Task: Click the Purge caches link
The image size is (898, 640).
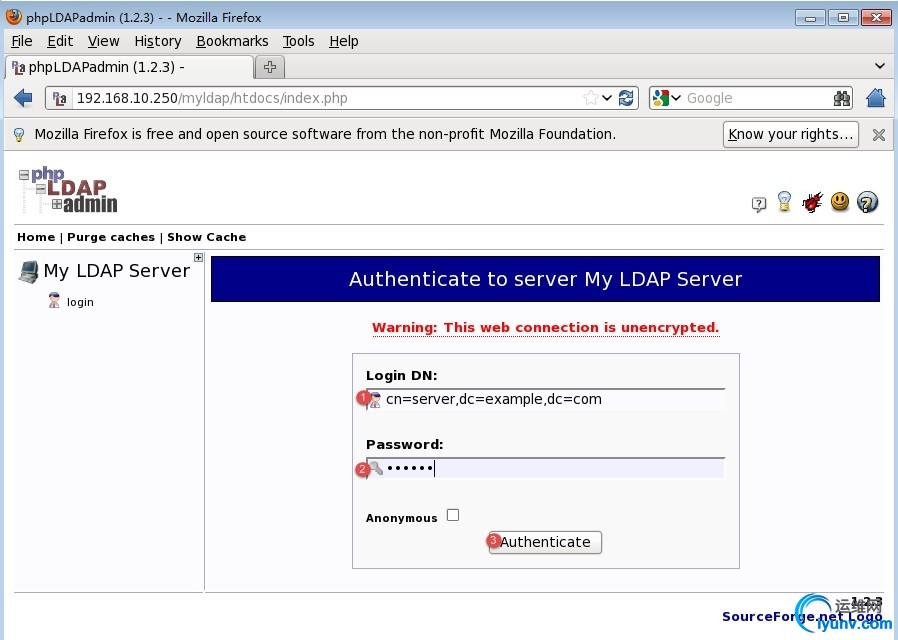Action: coord(111,237)
